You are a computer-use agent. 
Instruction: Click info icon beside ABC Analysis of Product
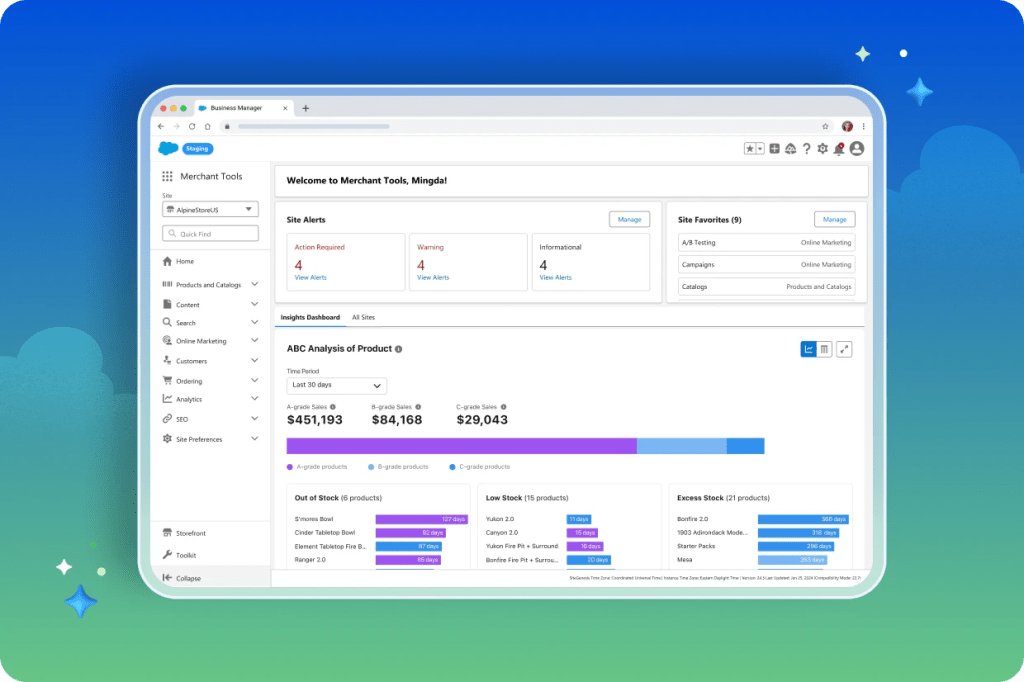point(398,349)
